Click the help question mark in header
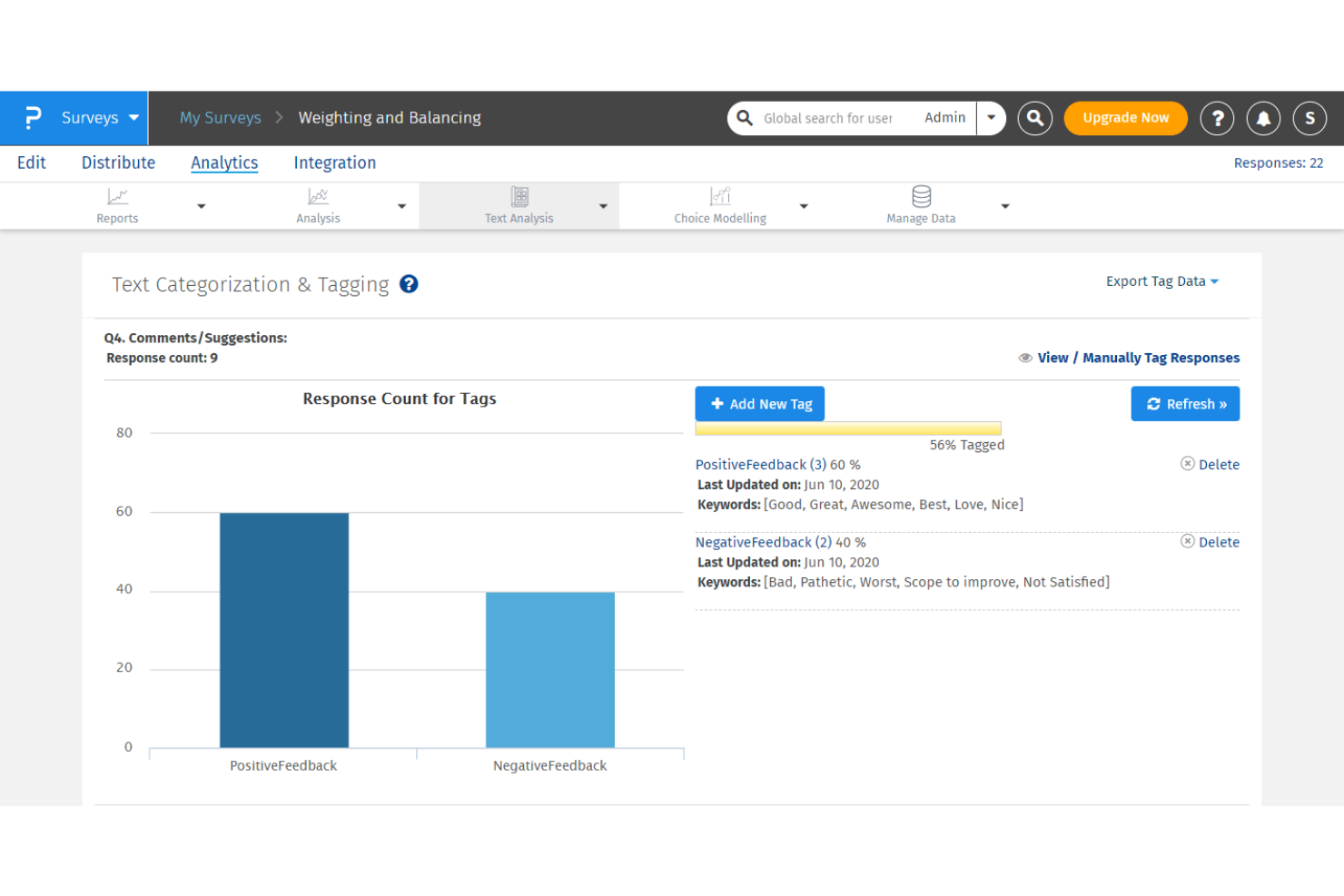Image resolution: width=1344 pixels, height=896 pixels. pyautogui.click(x=1217, y=118)
